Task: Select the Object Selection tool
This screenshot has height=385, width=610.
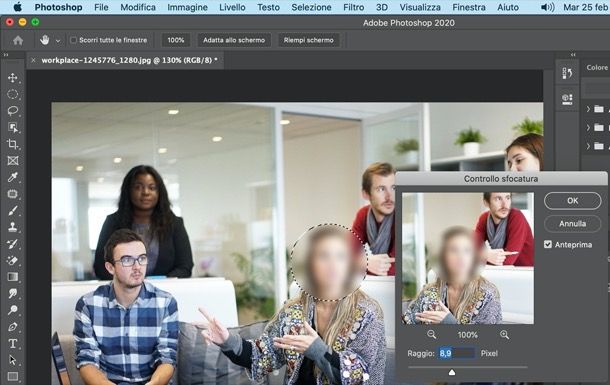Action: pos(12,128)
